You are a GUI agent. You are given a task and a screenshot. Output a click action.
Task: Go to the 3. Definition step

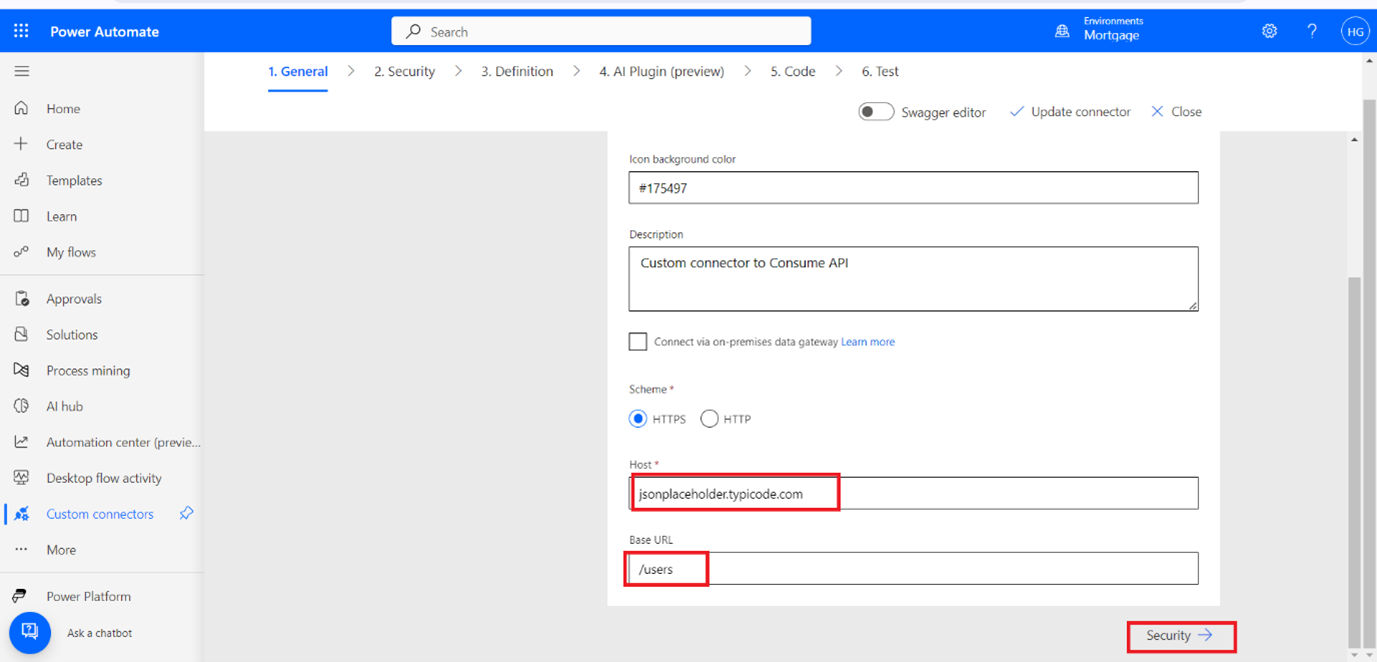516,72
